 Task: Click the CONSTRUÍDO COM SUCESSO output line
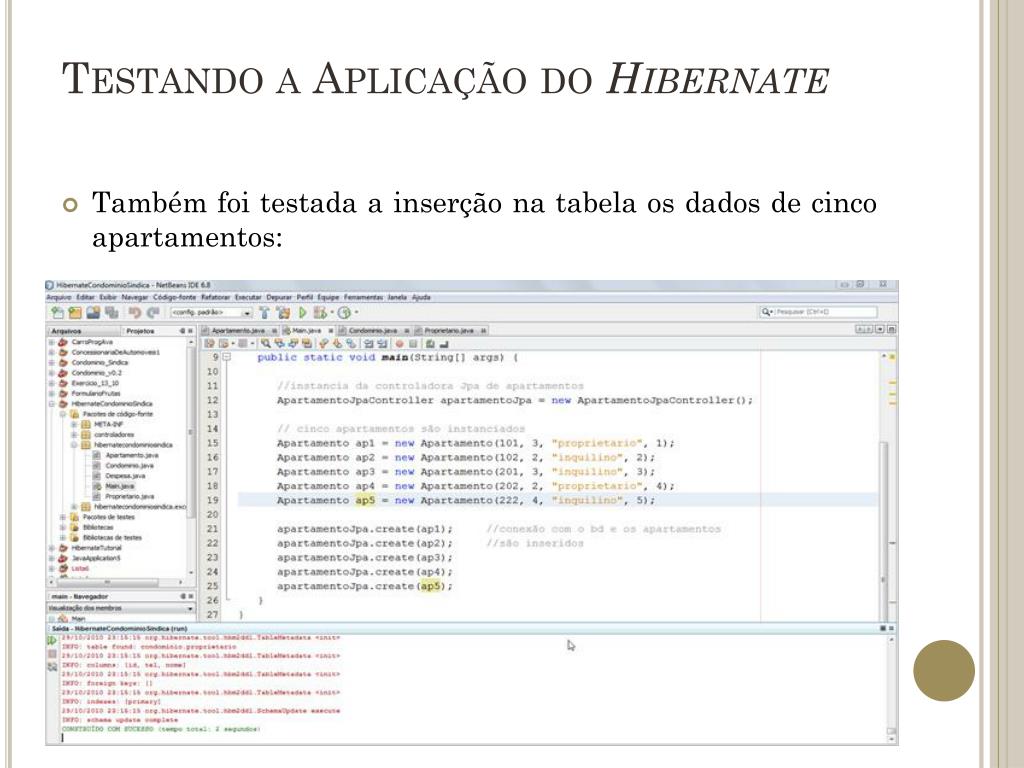pos(161,729)
